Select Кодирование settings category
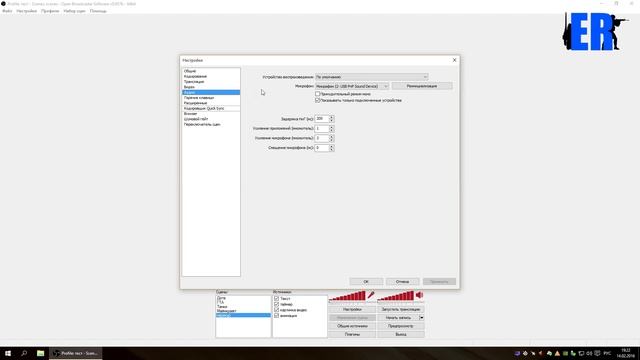Viewport: 640px width, 360px height. pyautogui.click(x=211, y=76)
